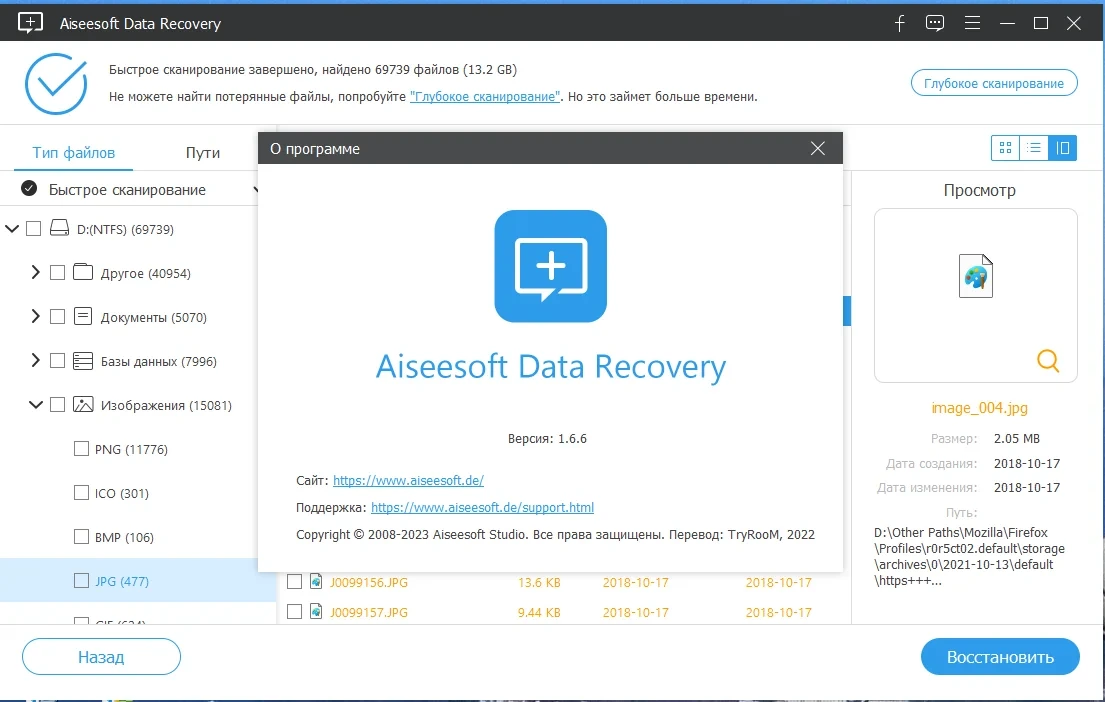Click the large Aiseesoft app logo

click(550, 266)
